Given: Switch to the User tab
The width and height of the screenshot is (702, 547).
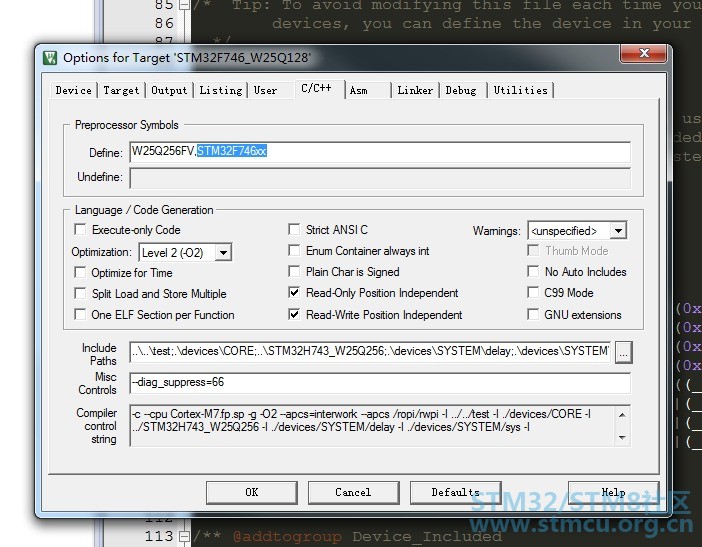Looking at the screenshot, I should click(x=265, y=90).
